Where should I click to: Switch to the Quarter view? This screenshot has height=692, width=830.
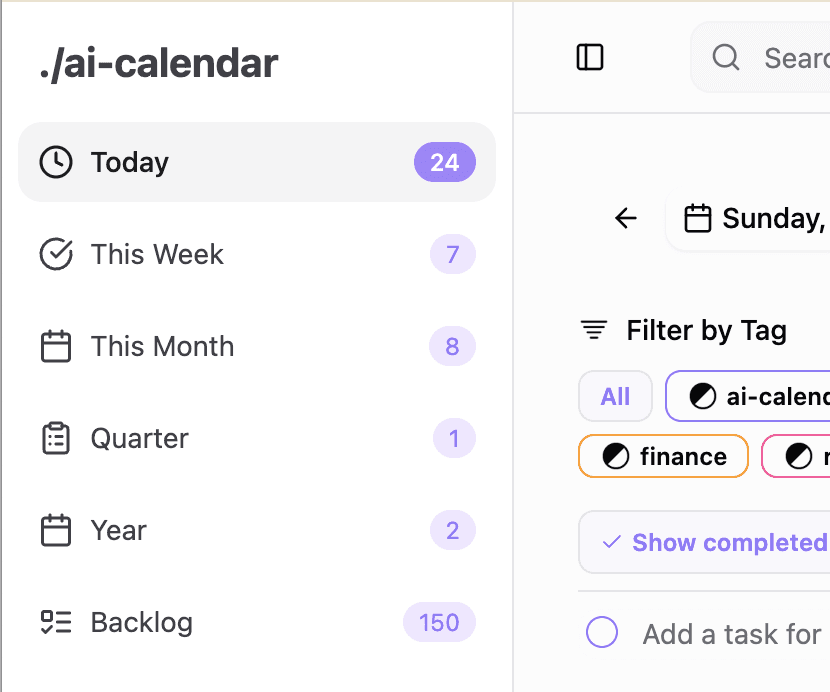pyautogui.click(x=139, y=439)
